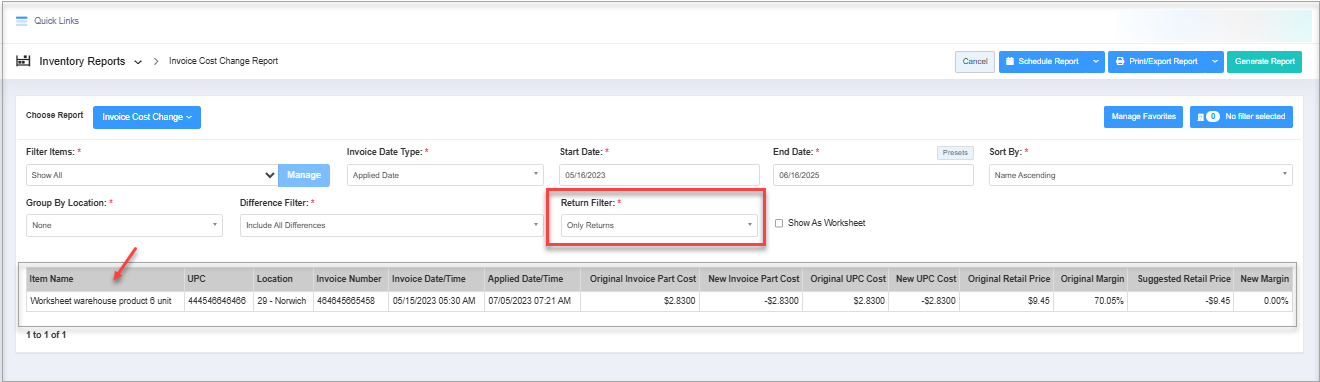Open the Sort By Name Ascending dropdown
1320x382 pixels.
point(1140,175)
